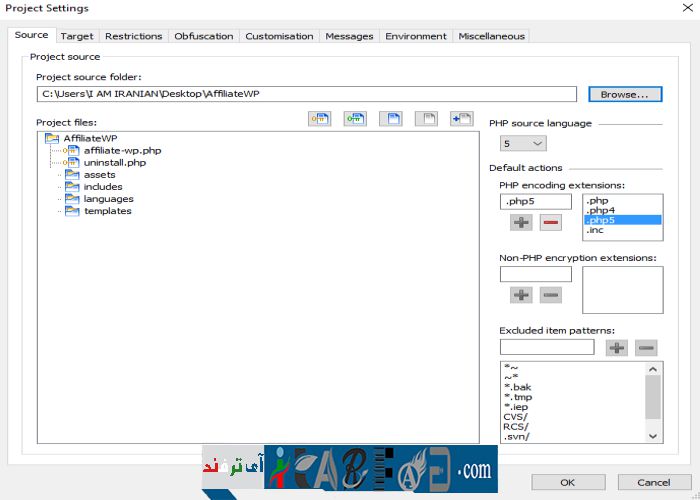Click the blue document icon above Project files

click(x=390, y=119)
